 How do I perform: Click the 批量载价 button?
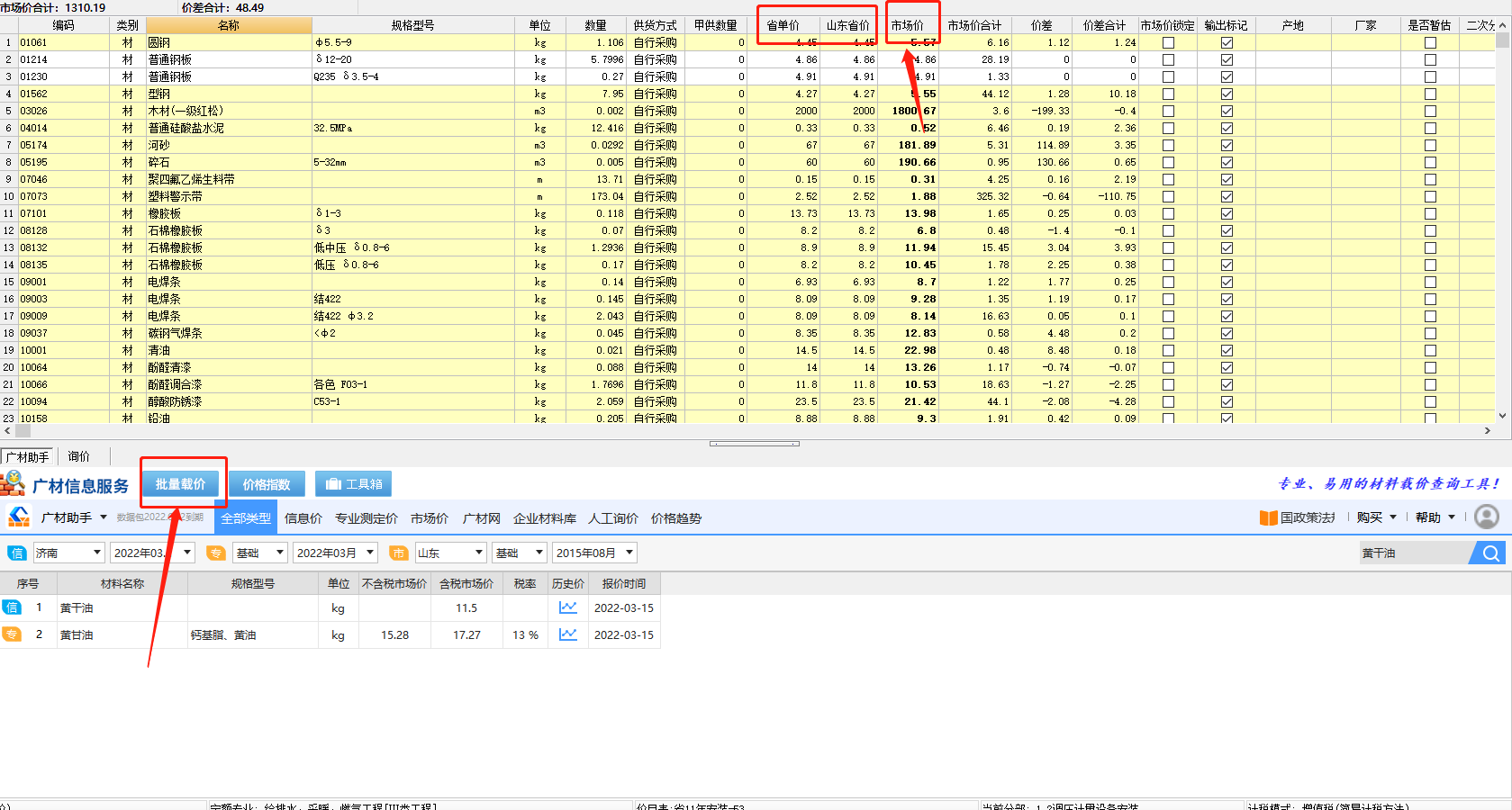point(181,484)
